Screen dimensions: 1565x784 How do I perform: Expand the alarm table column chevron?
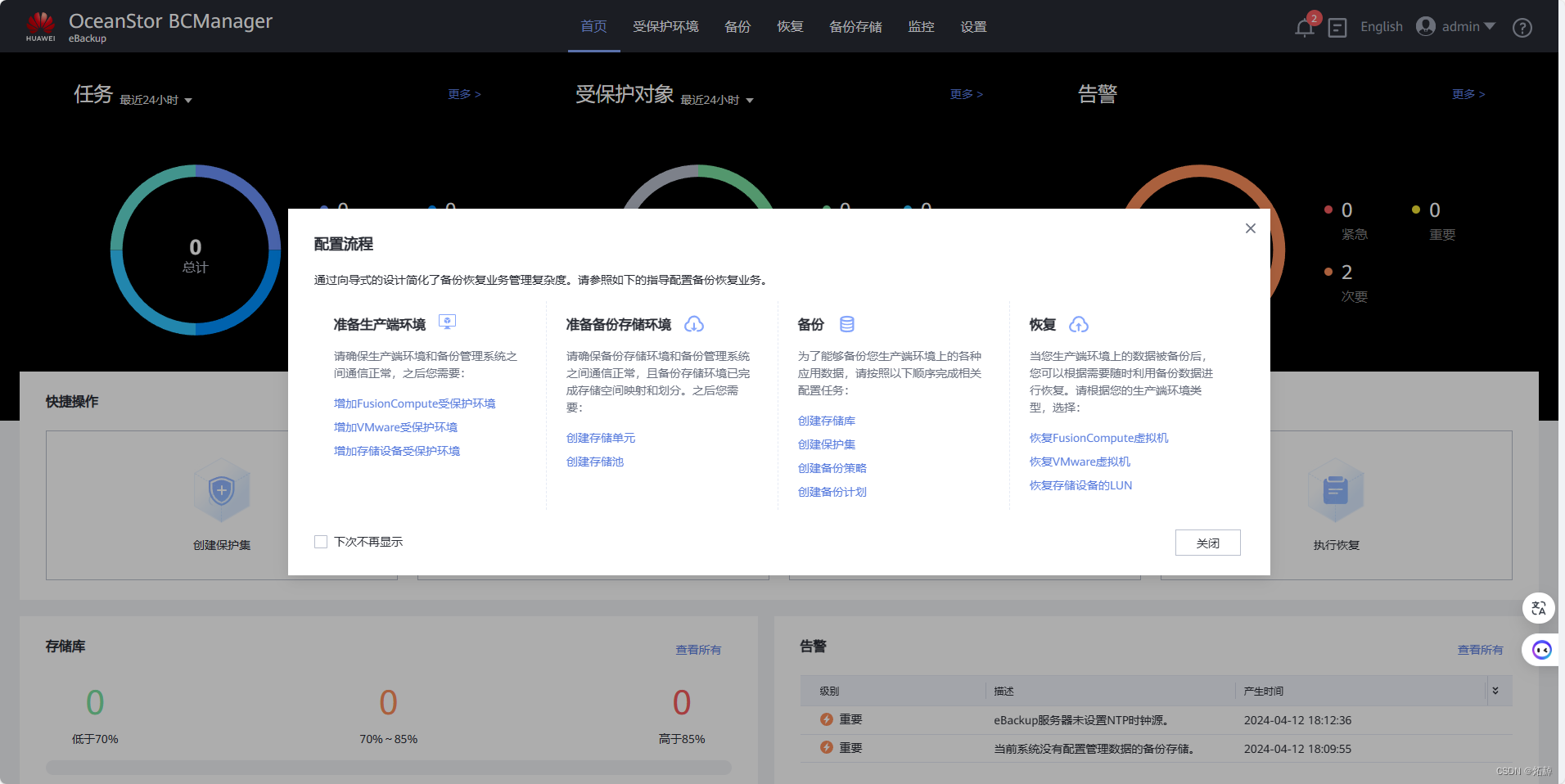[1497, 691]
